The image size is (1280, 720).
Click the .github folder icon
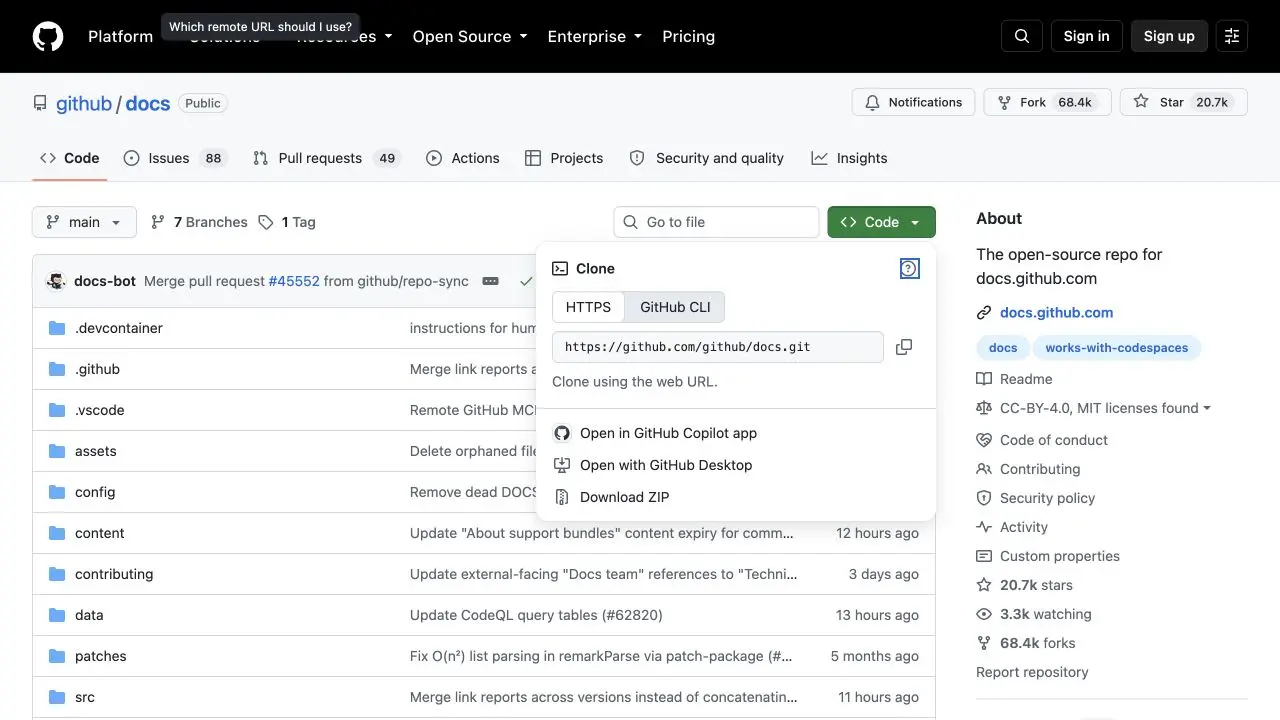57,369
